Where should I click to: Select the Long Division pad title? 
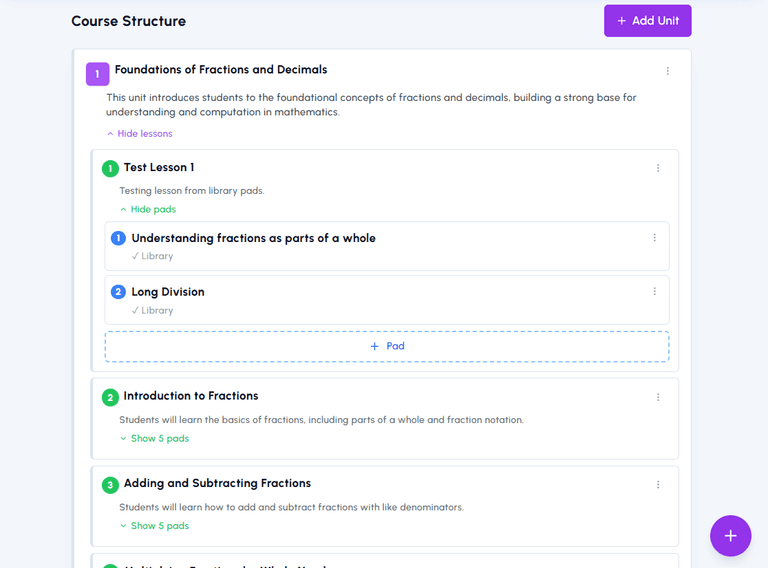[168, 292]
